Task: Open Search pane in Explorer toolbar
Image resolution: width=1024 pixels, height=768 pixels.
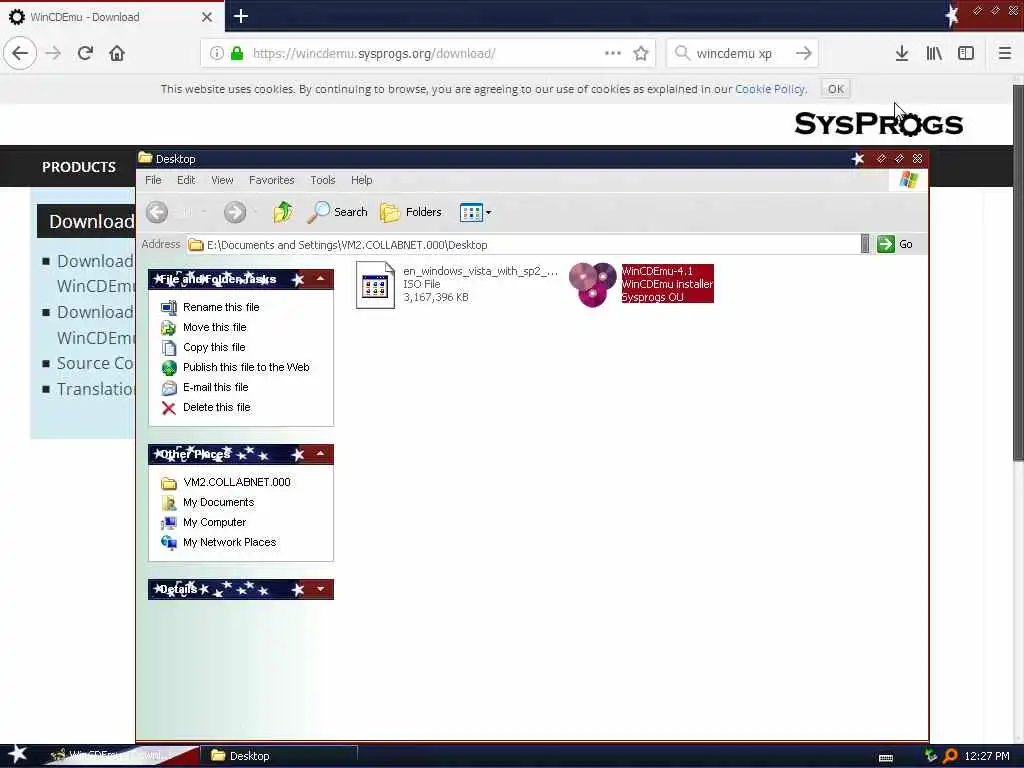Action: (x=338, y=212)
